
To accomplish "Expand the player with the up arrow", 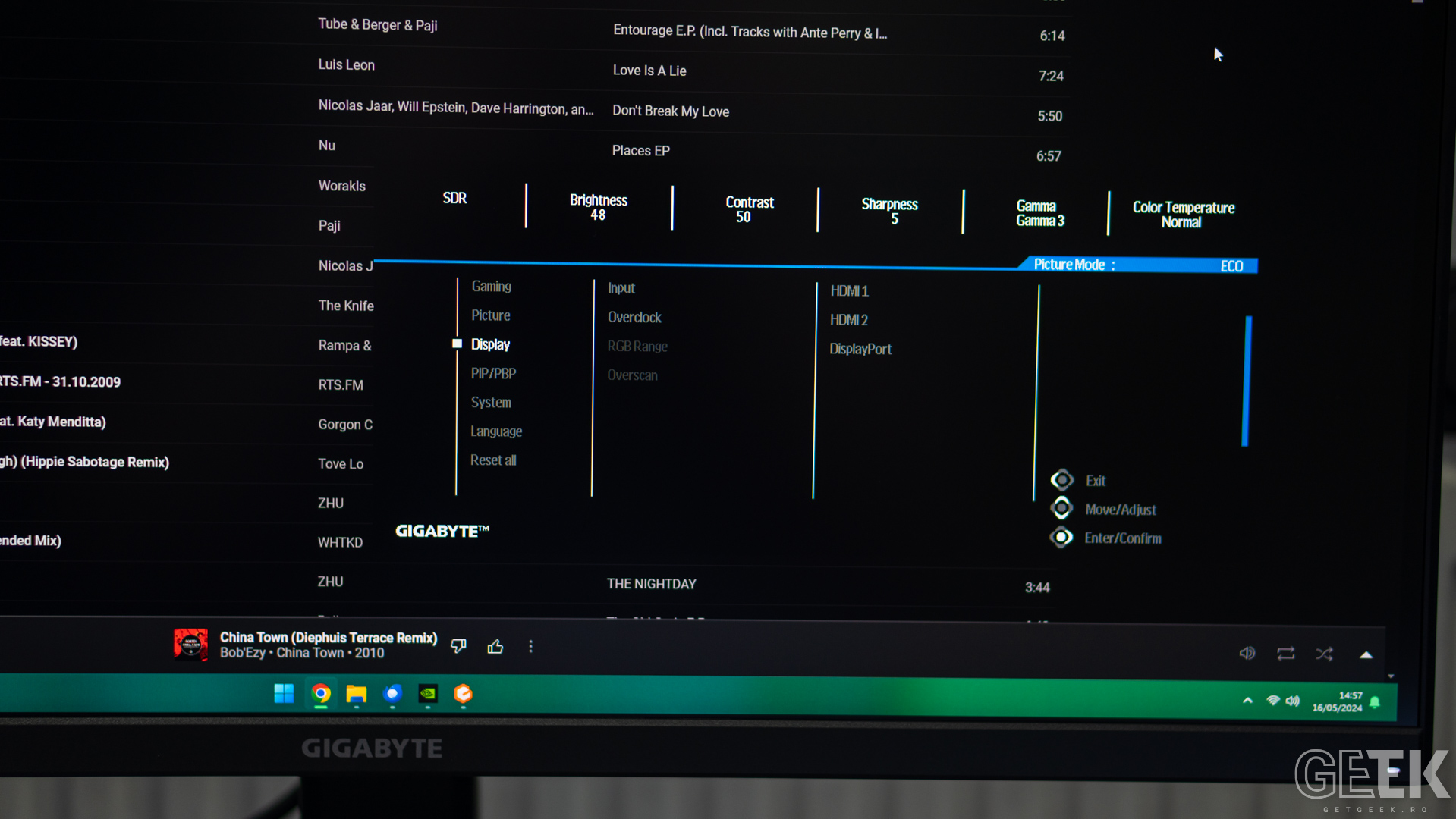I will (1366, 654).
